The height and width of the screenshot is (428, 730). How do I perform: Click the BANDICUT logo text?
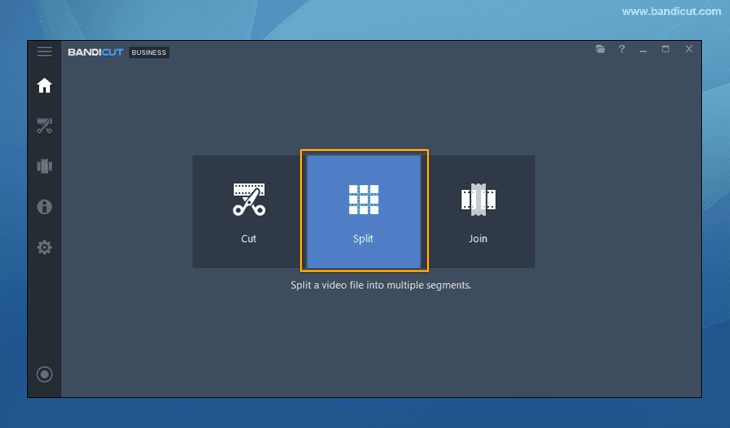(95, 52)
